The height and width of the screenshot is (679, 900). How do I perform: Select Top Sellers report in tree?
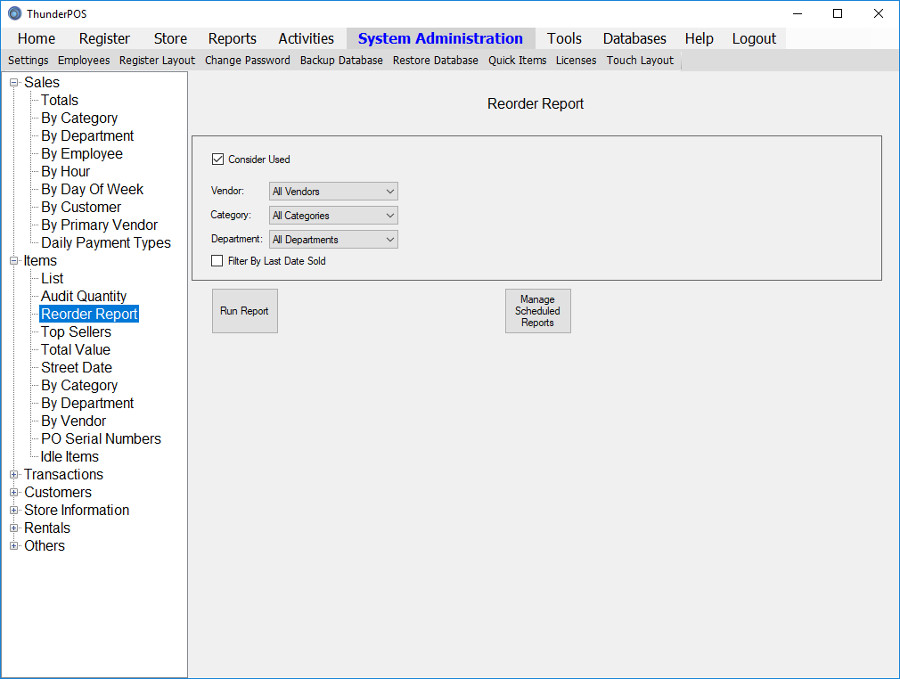[76, 332]
